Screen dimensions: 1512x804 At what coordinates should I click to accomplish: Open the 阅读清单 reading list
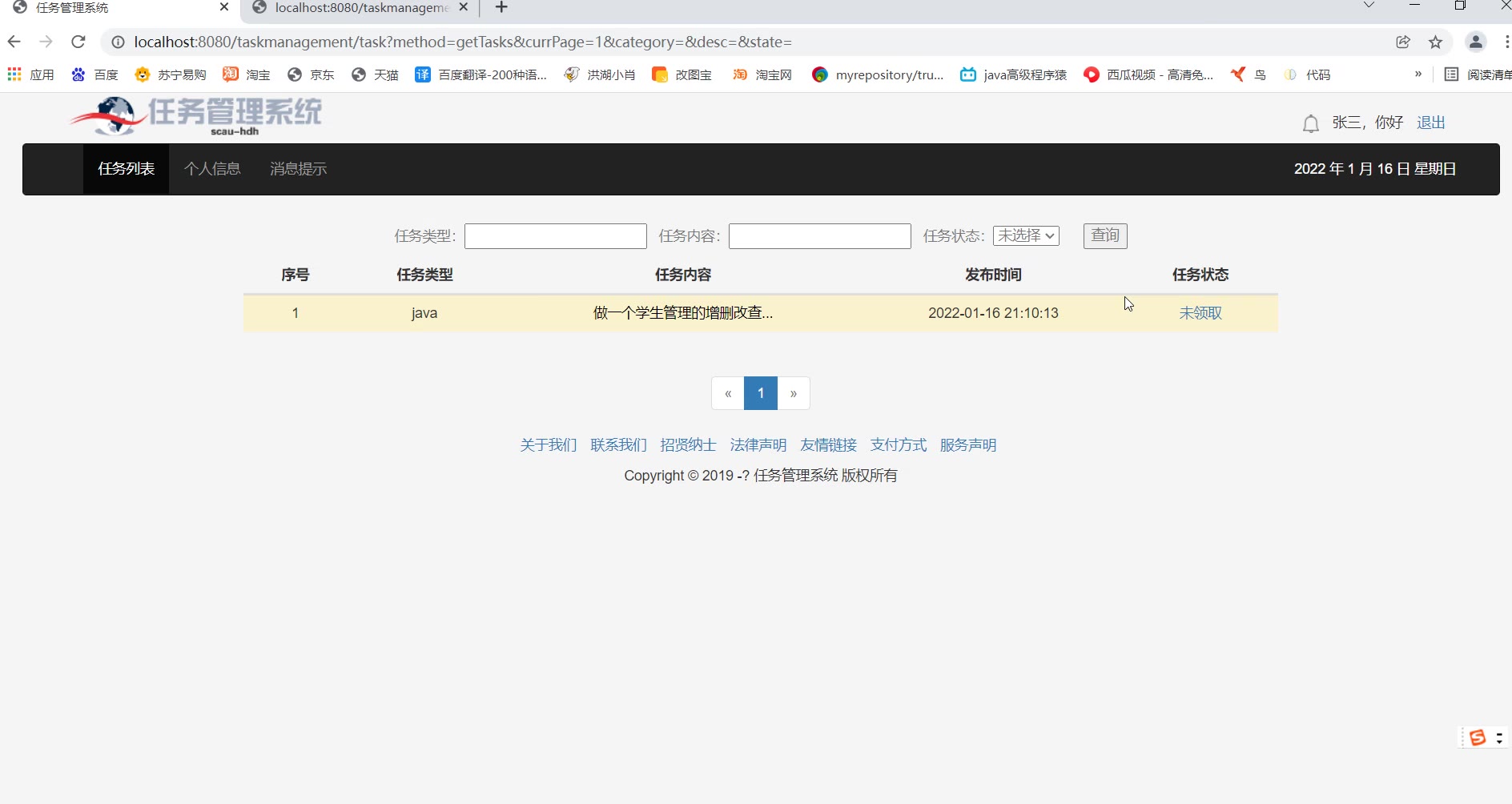coord(1478,74)
